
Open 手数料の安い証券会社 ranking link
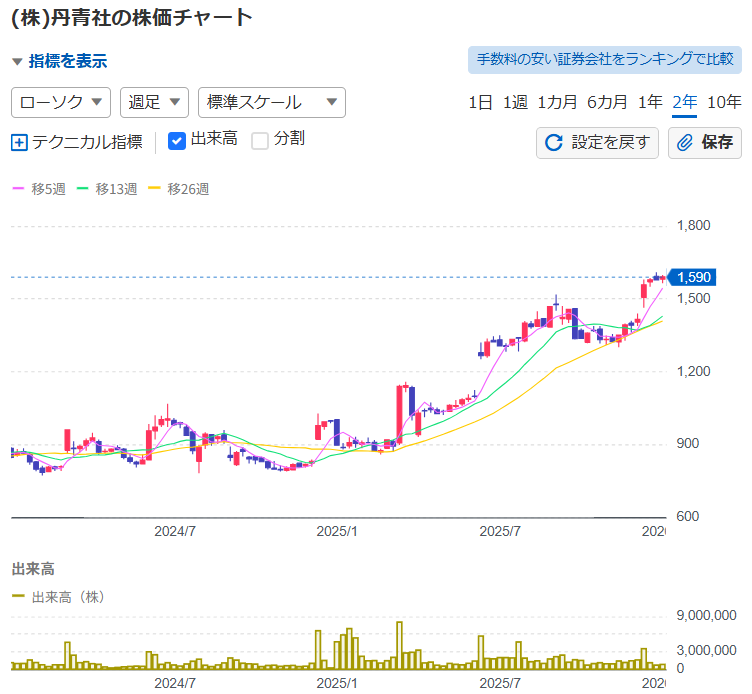[x=605, y=59]
